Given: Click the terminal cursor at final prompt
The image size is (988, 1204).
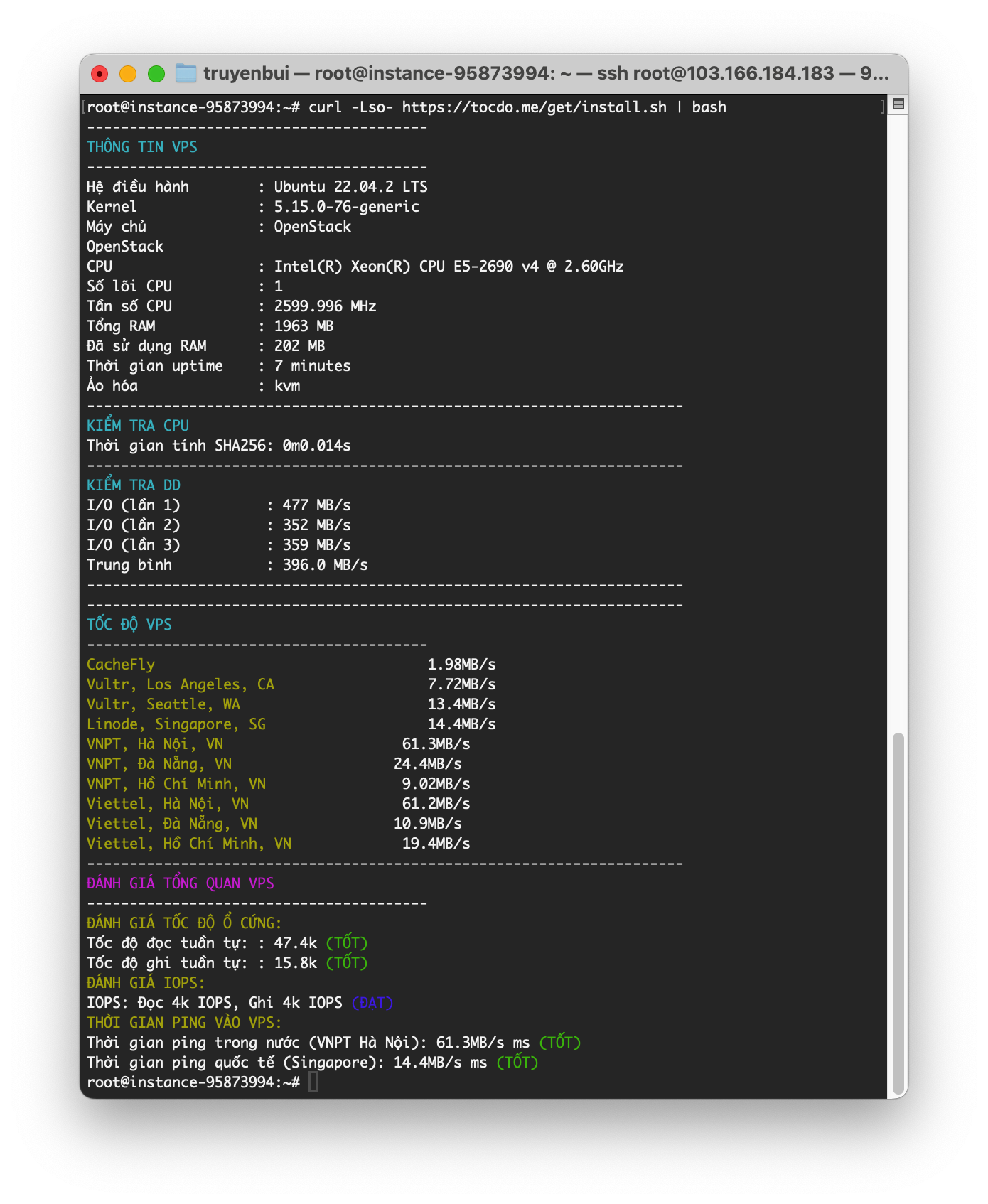Looking at the screenshot, I should pos(313,1082).
